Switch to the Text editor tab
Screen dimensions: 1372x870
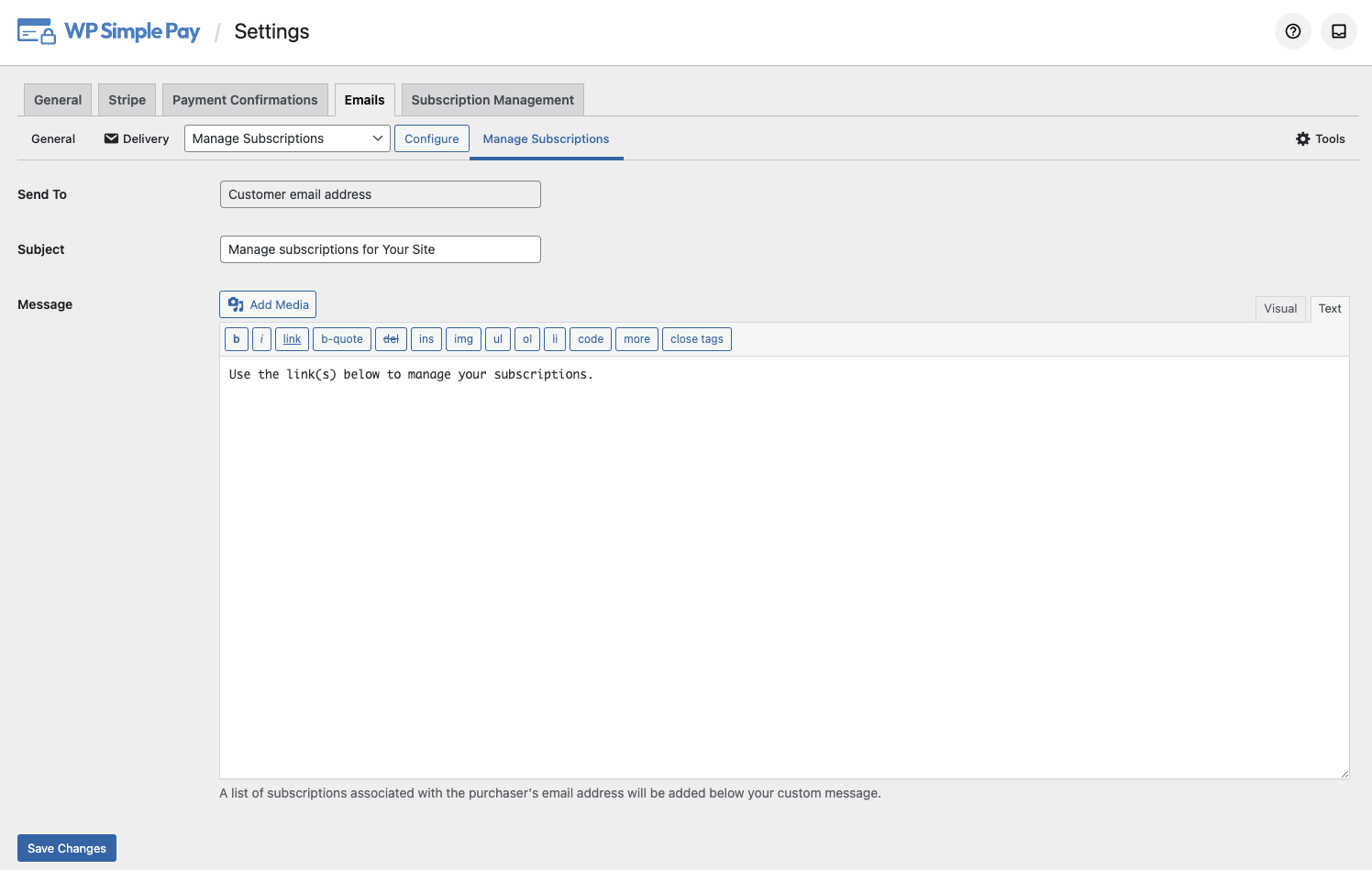[1329, 309]
